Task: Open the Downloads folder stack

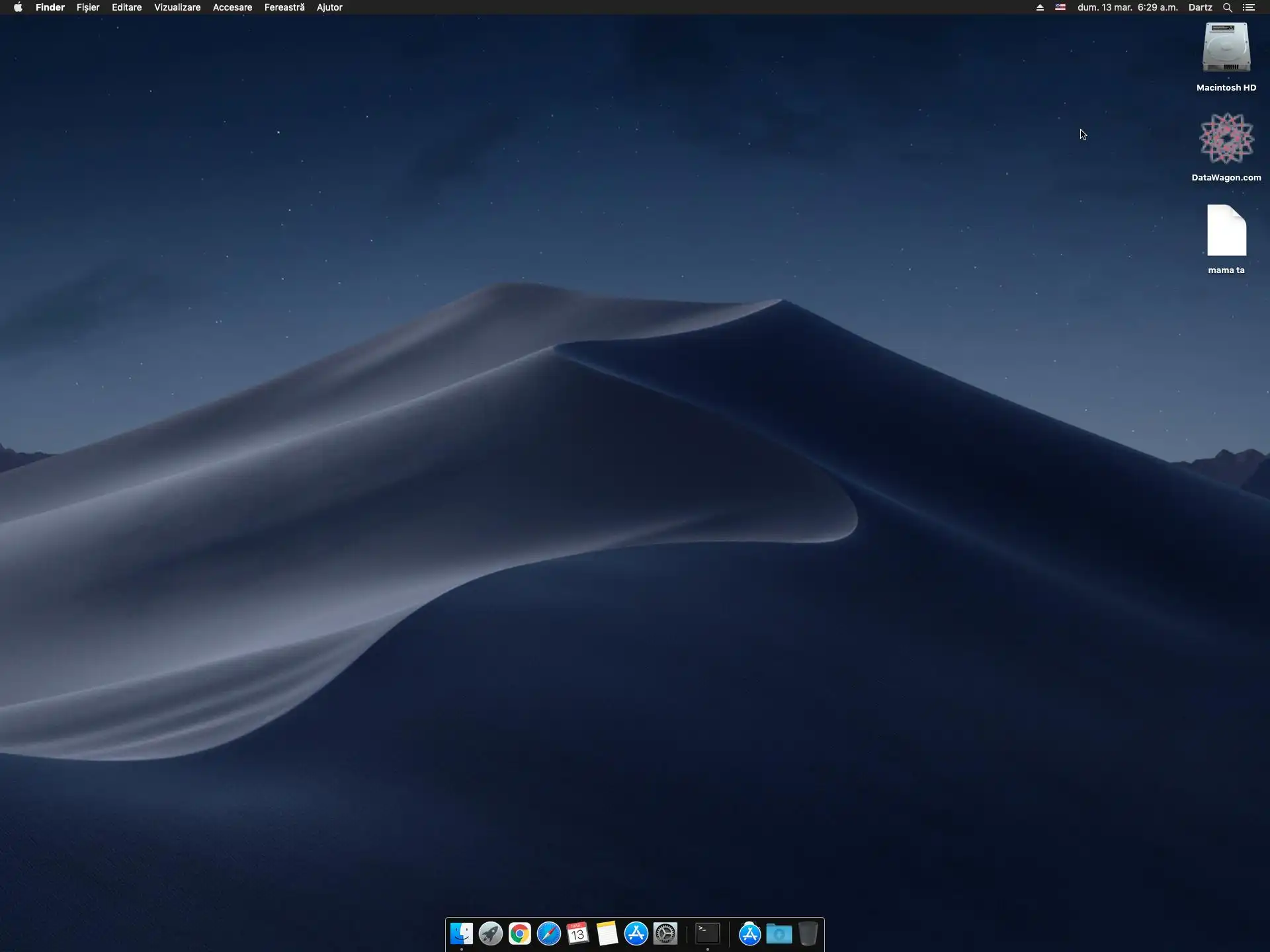Action: 779,933
